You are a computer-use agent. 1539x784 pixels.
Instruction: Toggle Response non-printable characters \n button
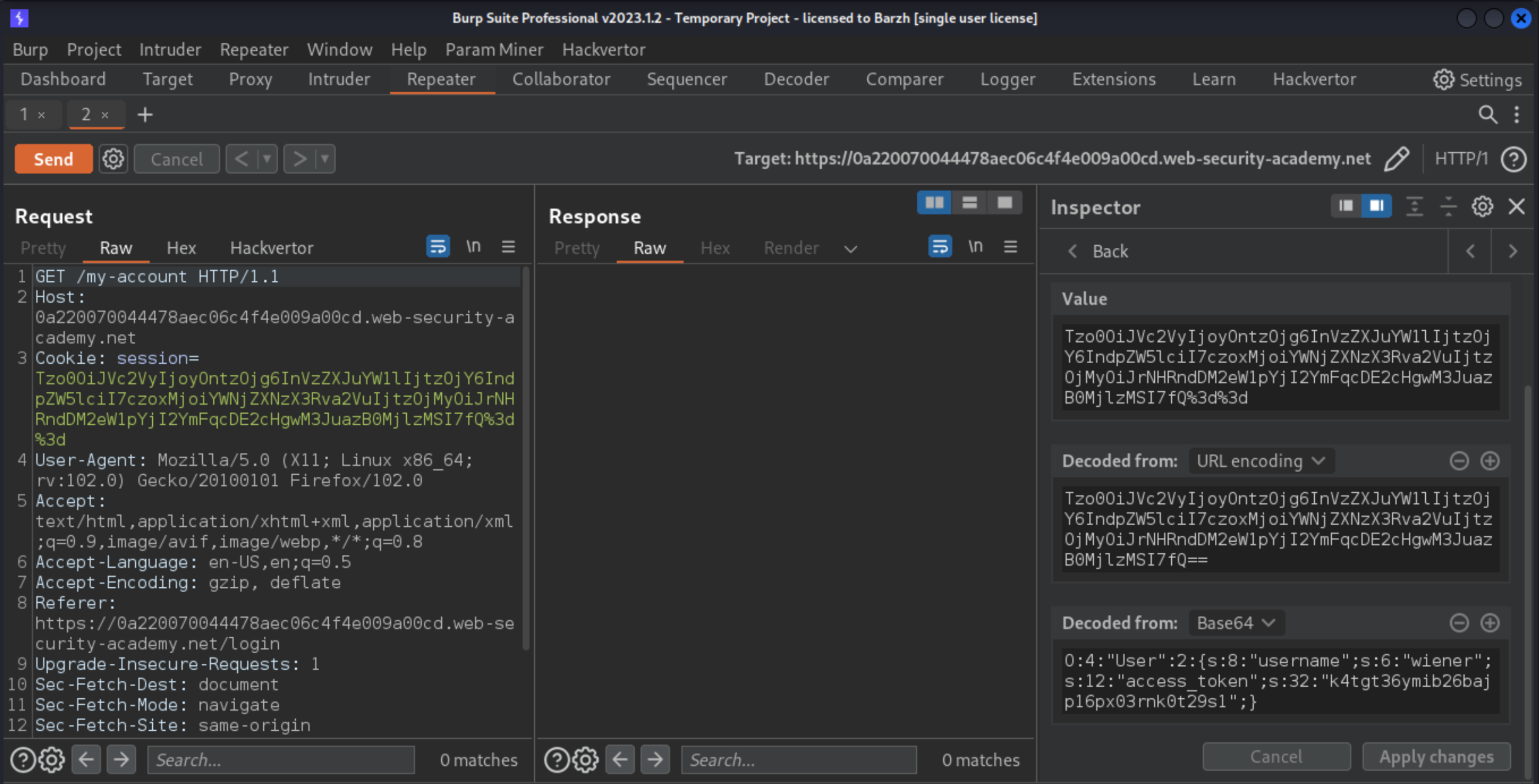pos(975,246)
